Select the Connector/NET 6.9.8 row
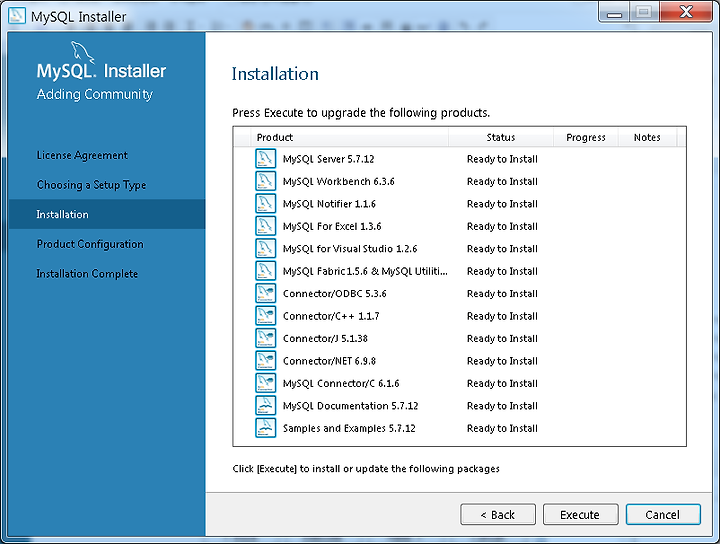Viewport: 720px width, 544px height. 459,361
